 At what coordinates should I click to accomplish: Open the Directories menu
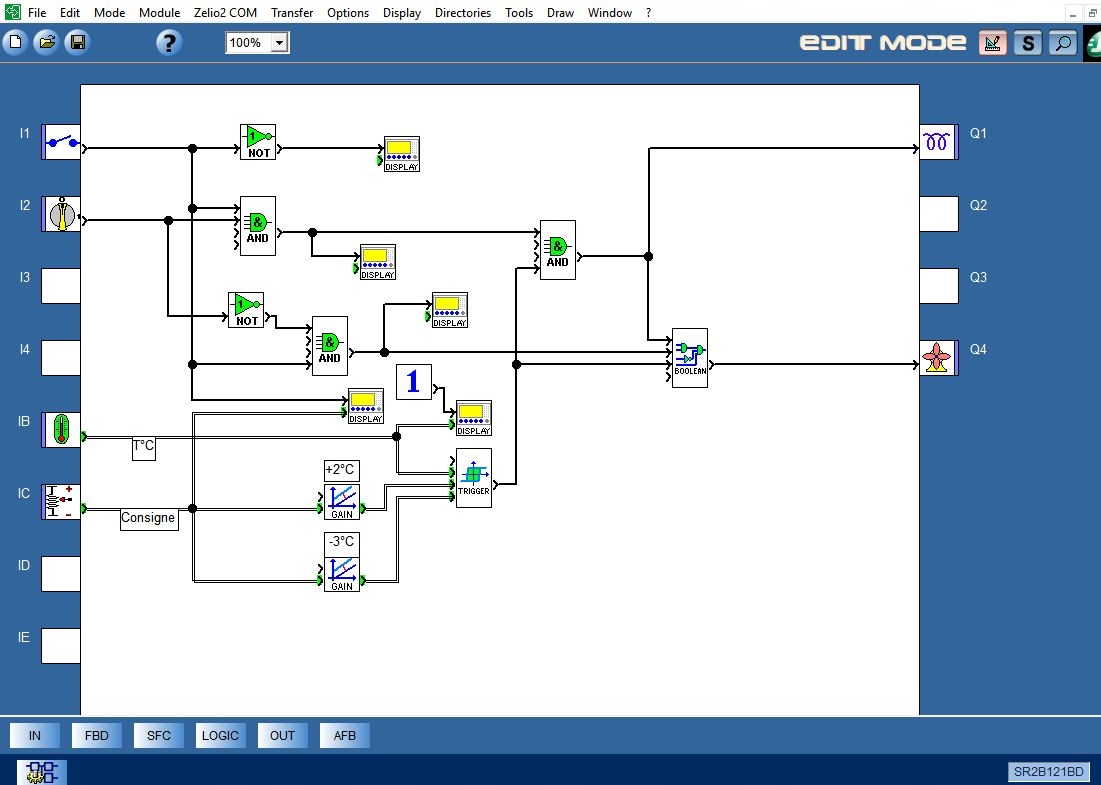tap(463, 13)
